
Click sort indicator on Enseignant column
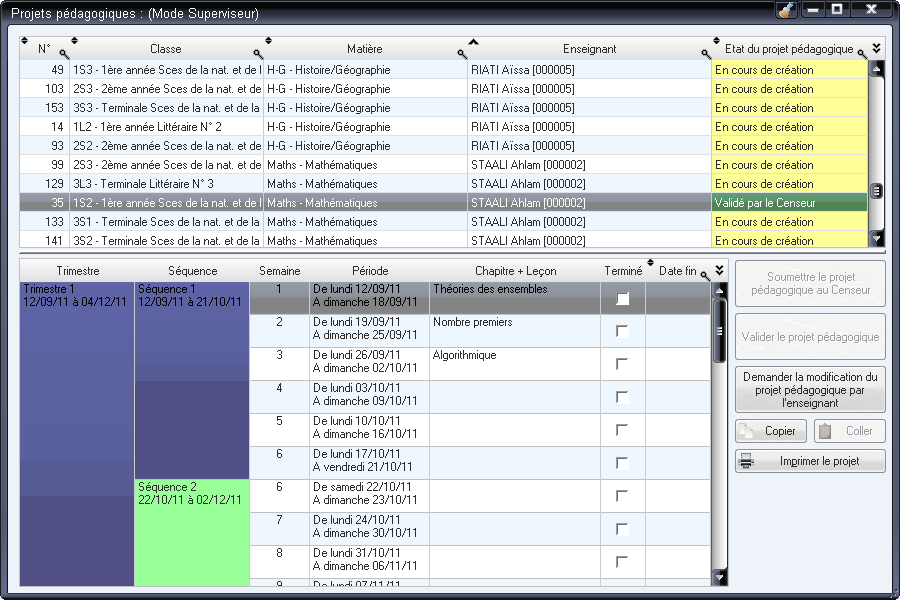pos(473,41)
